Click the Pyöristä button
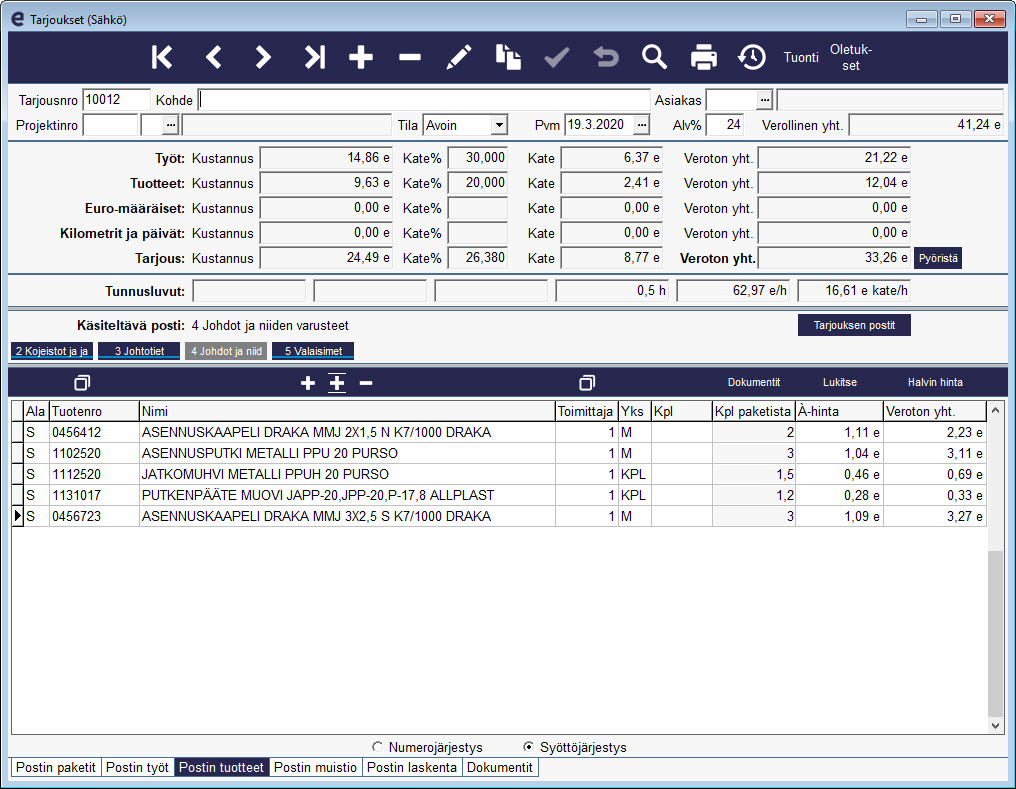Viewport: 1016px width, 789px height. click(x=938, y=258)
